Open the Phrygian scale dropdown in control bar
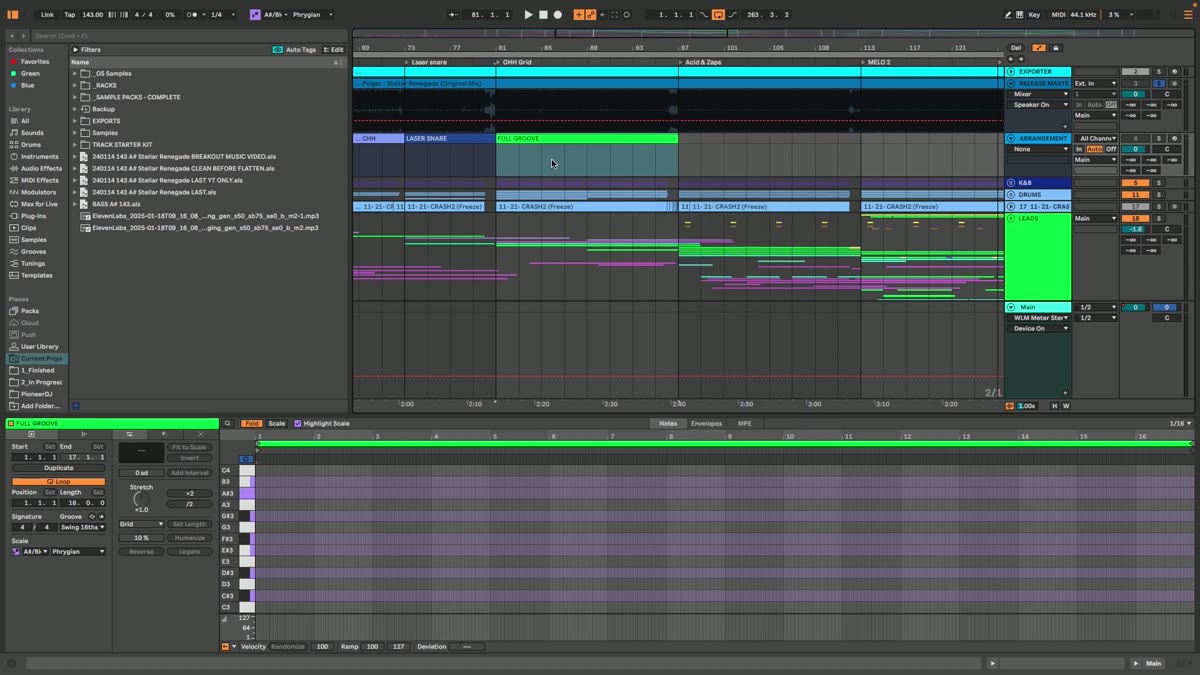 tap(313, 15)
